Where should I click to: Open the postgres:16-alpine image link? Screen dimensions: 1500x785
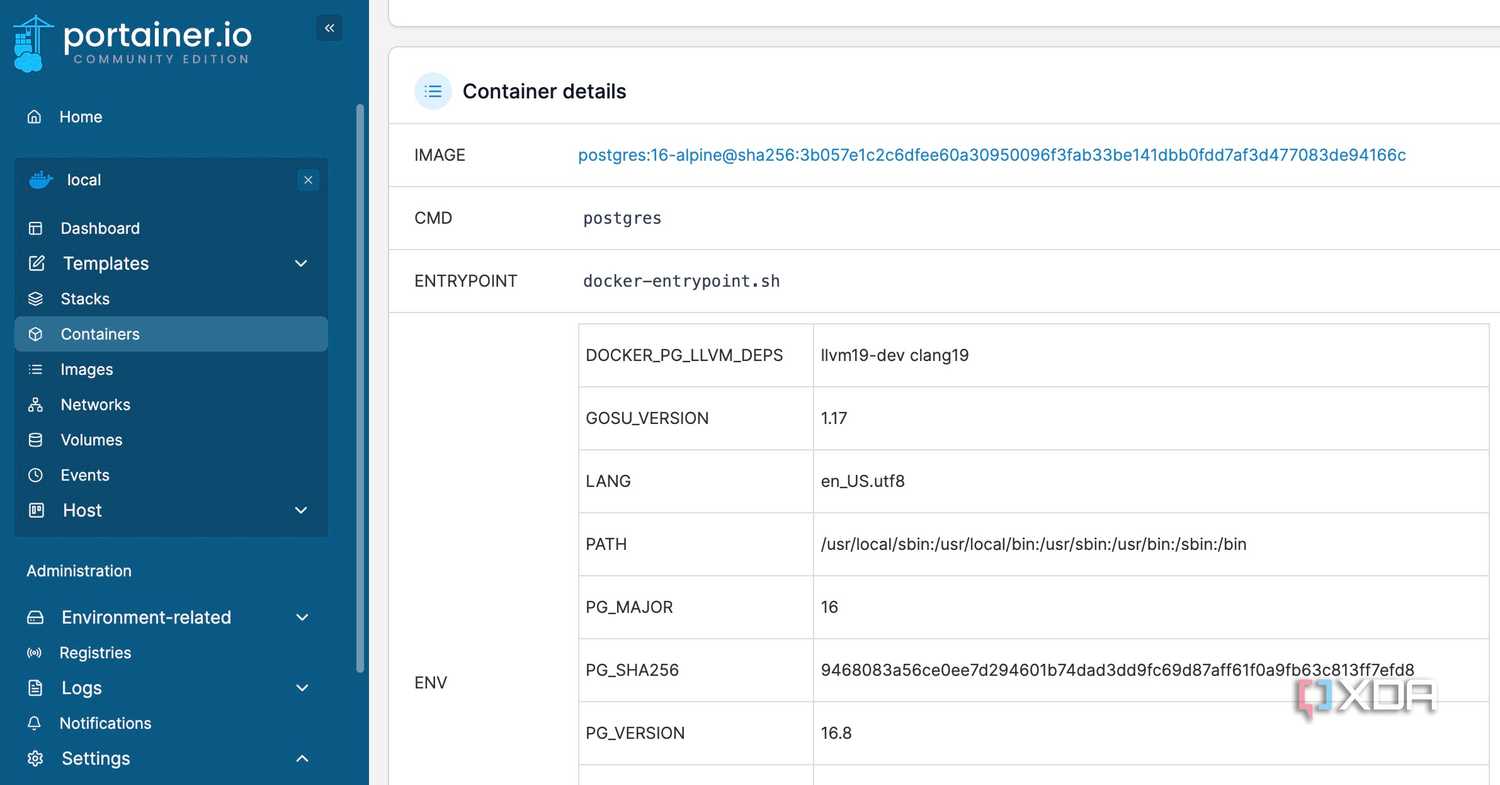click(x=992, y=155)
